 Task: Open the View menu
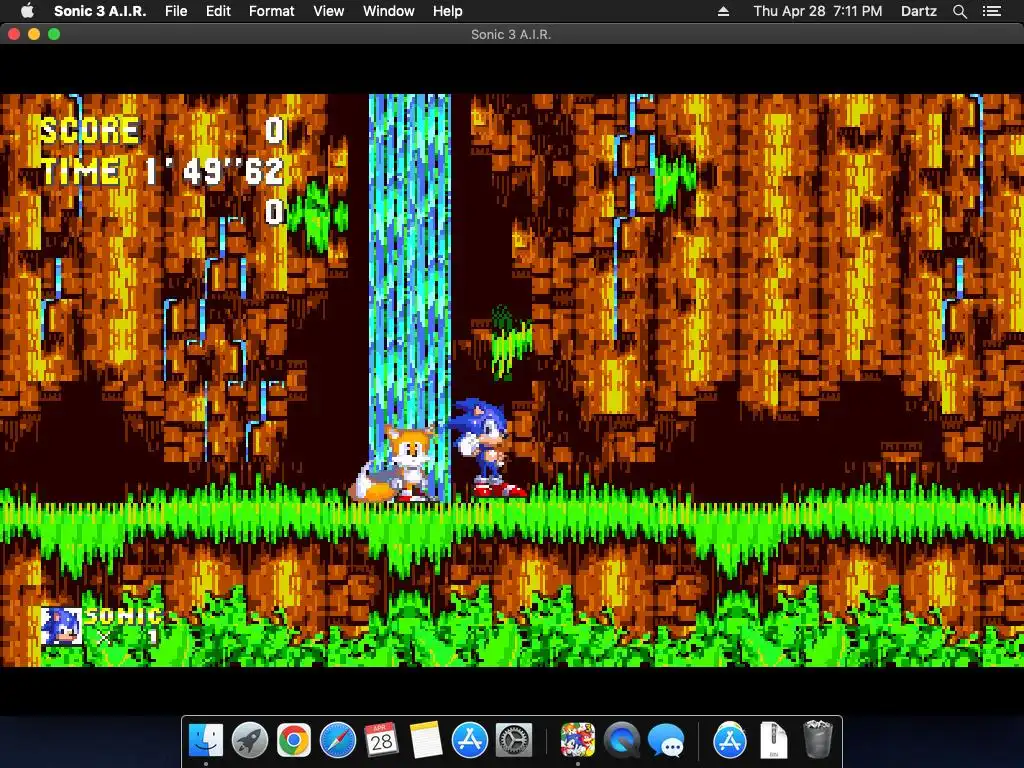pyautogui.click(x=328, y=11)
